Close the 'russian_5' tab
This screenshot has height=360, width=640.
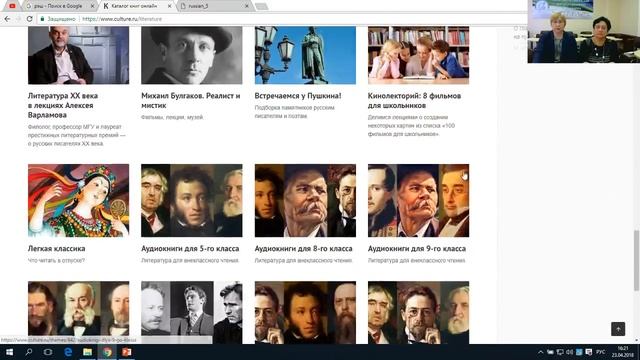247,6
